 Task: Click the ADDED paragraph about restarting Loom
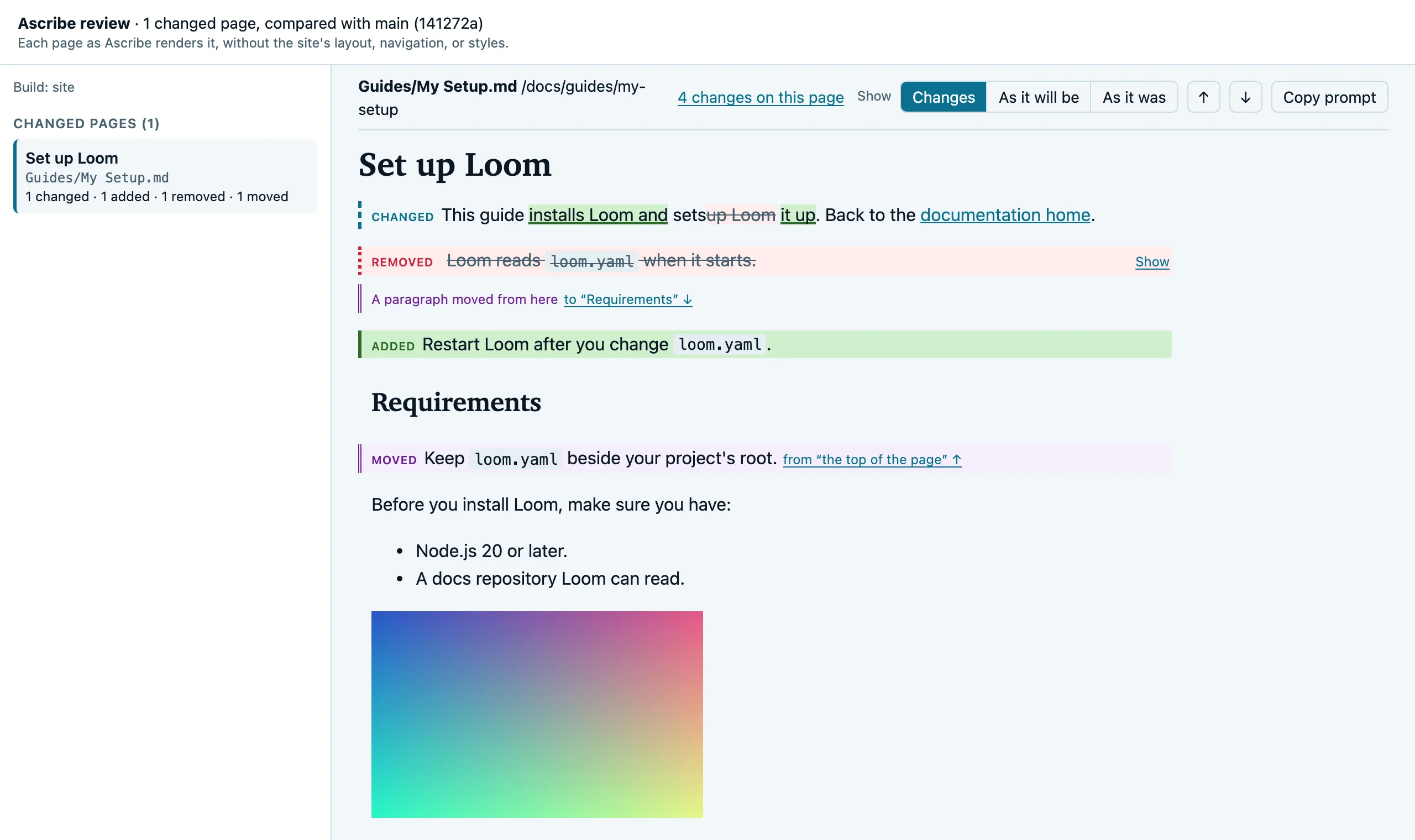[764, 344]
